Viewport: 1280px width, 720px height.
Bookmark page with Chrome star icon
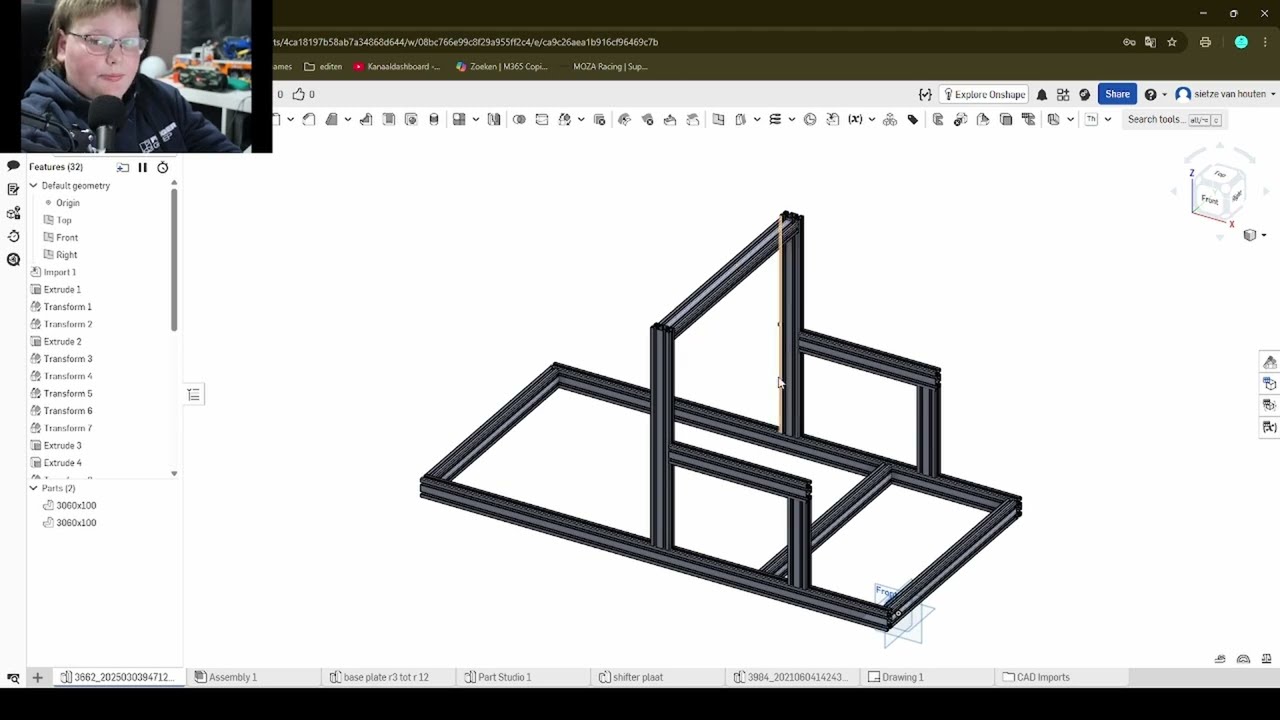coord(1172,42)
